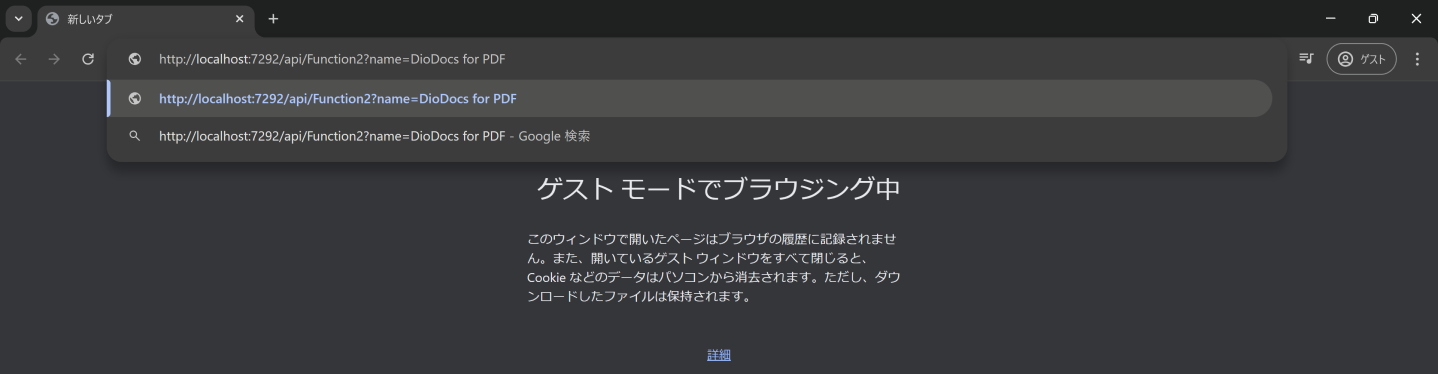1438x374 pixels.
Task: Close the 新しいタブ tab
Action: point(239,19)
